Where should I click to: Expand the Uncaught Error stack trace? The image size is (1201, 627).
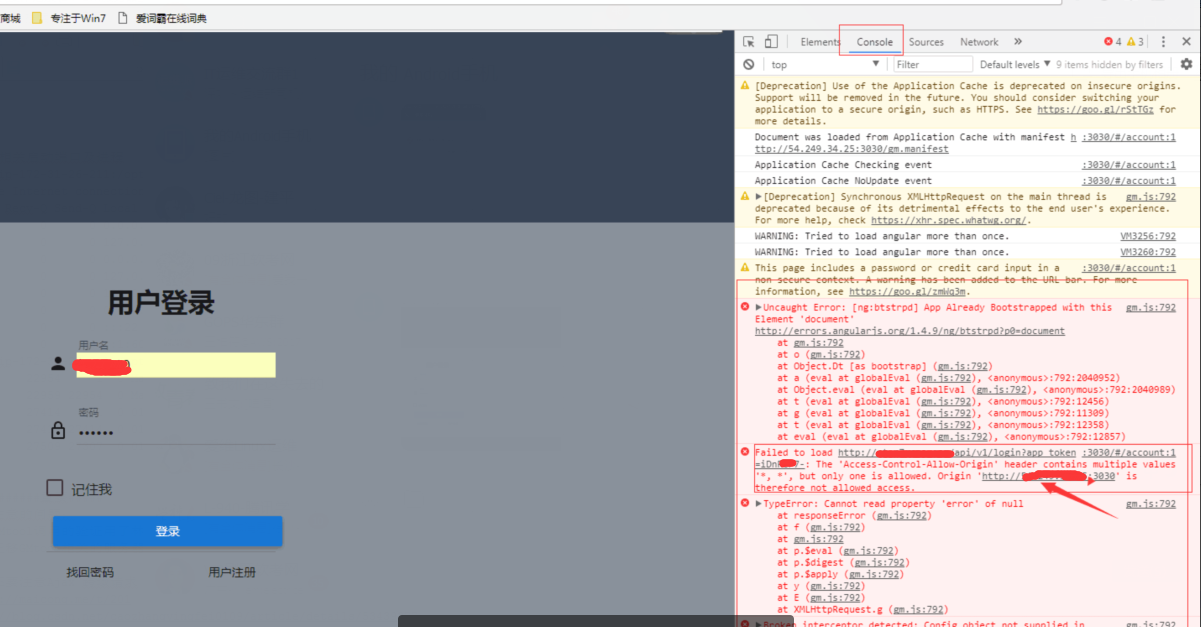click(759, 307)
